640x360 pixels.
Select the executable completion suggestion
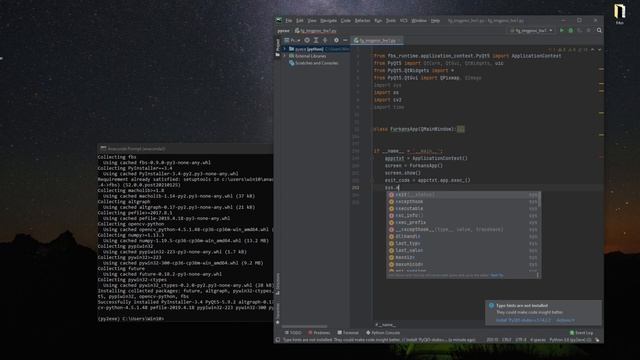[x=463, y=209]
